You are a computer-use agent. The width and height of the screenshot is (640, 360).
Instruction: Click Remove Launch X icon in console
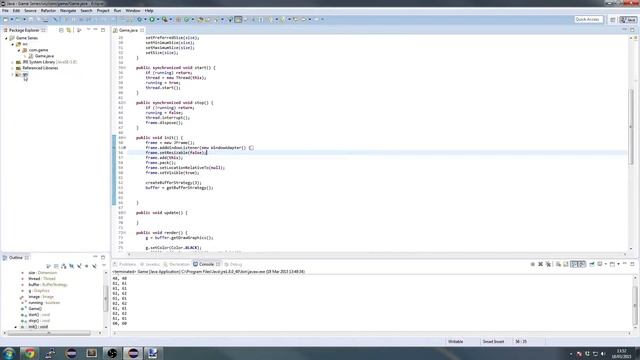click(x=540, y=264)
